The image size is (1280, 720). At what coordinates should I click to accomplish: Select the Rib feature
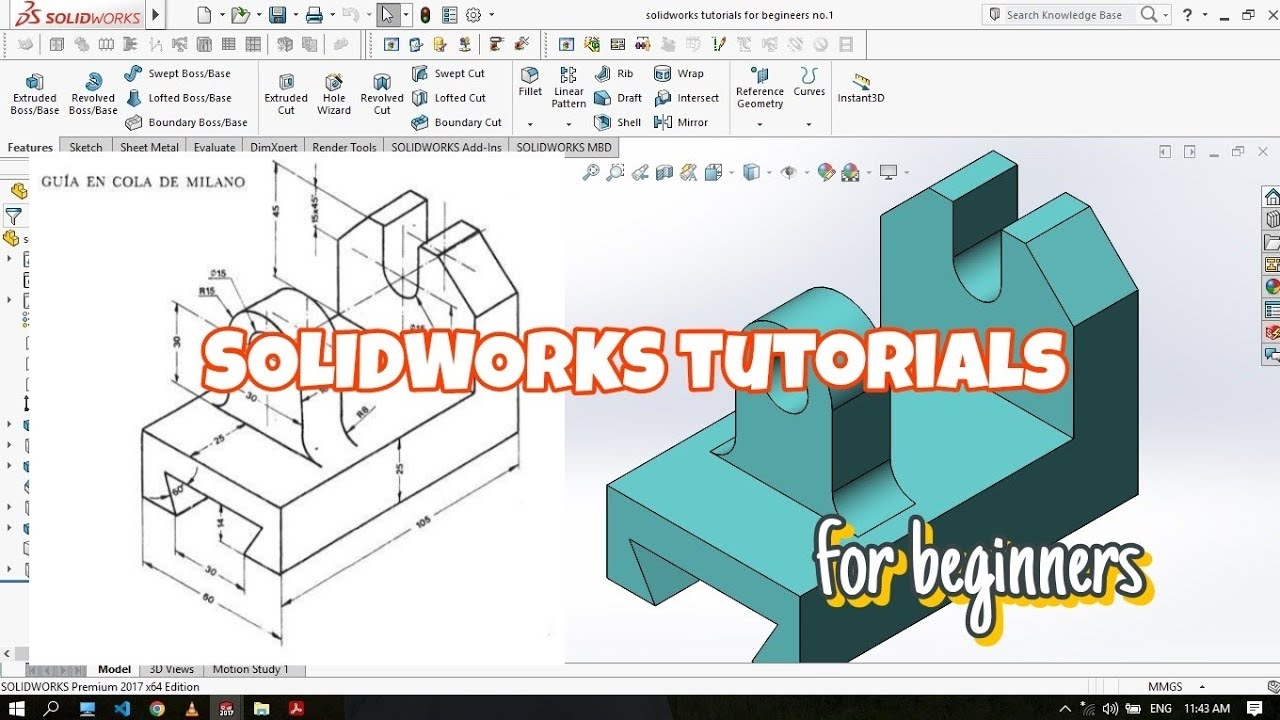(x=614, y=73)
